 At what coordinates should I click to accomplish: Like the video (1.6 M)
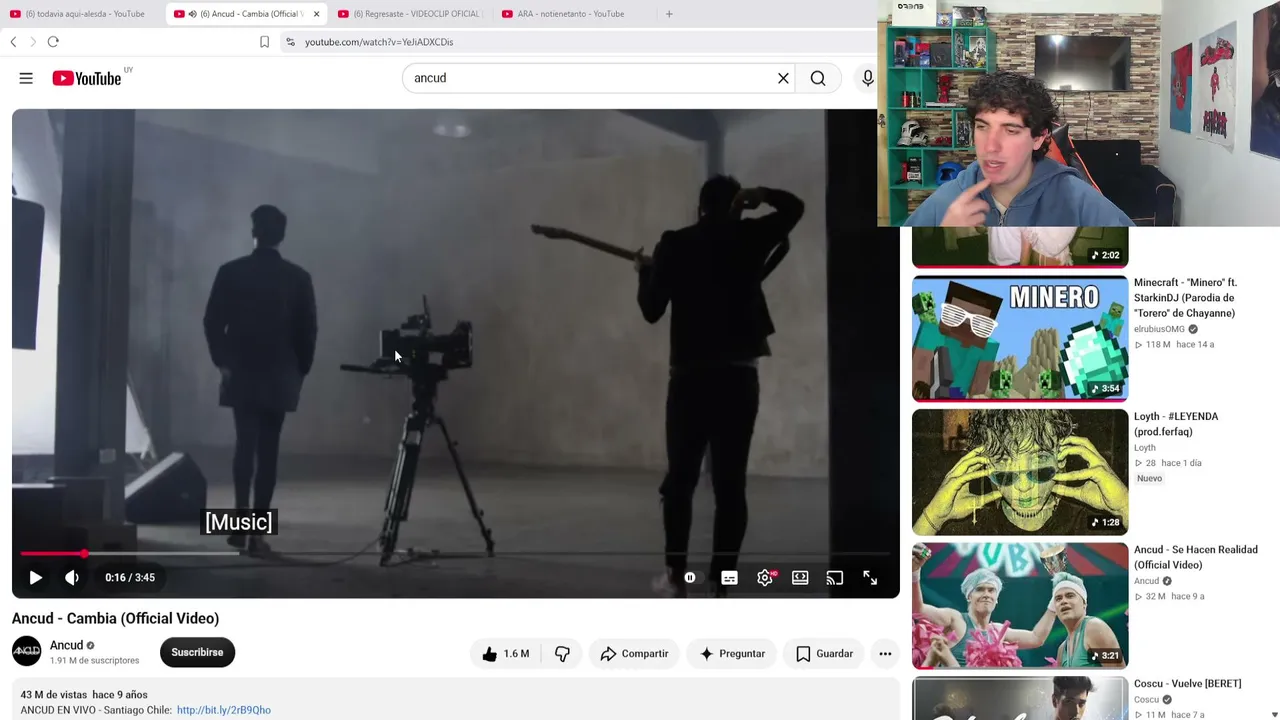506,654
